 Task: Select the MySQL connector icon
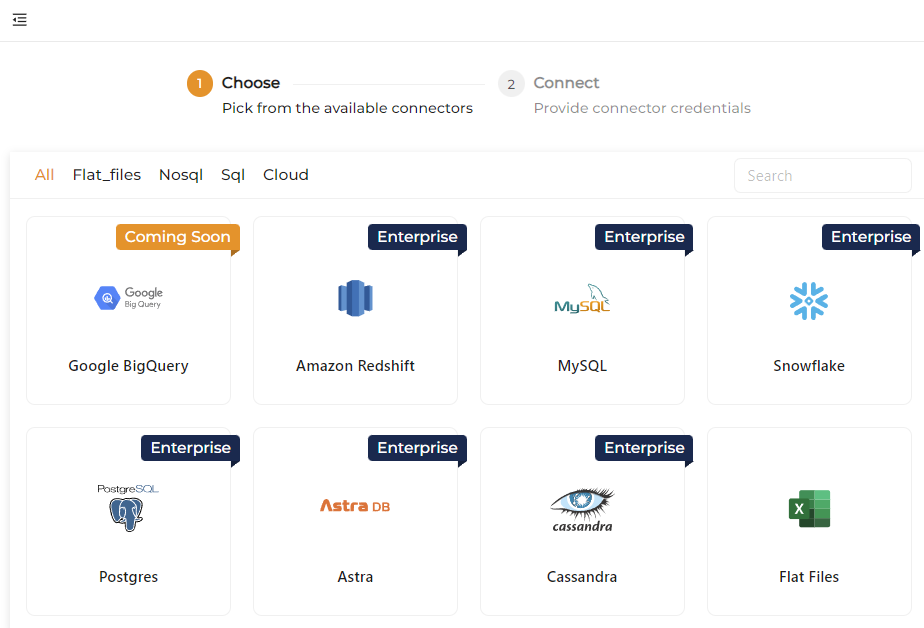[582, 297]
